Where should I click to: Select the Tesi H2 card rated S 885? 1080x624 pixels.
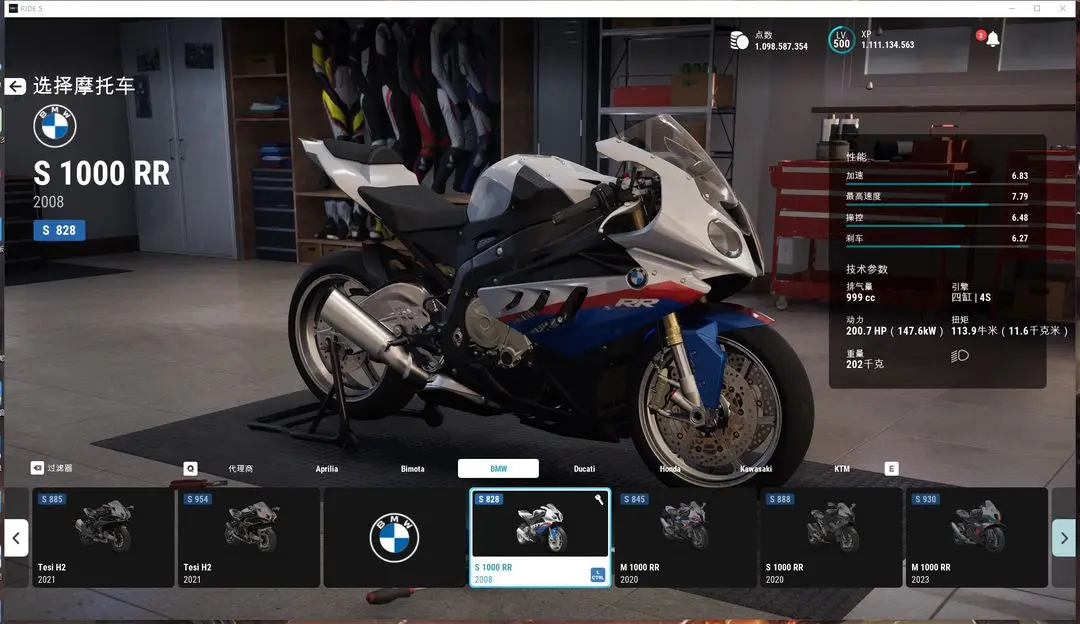point(103,537)
